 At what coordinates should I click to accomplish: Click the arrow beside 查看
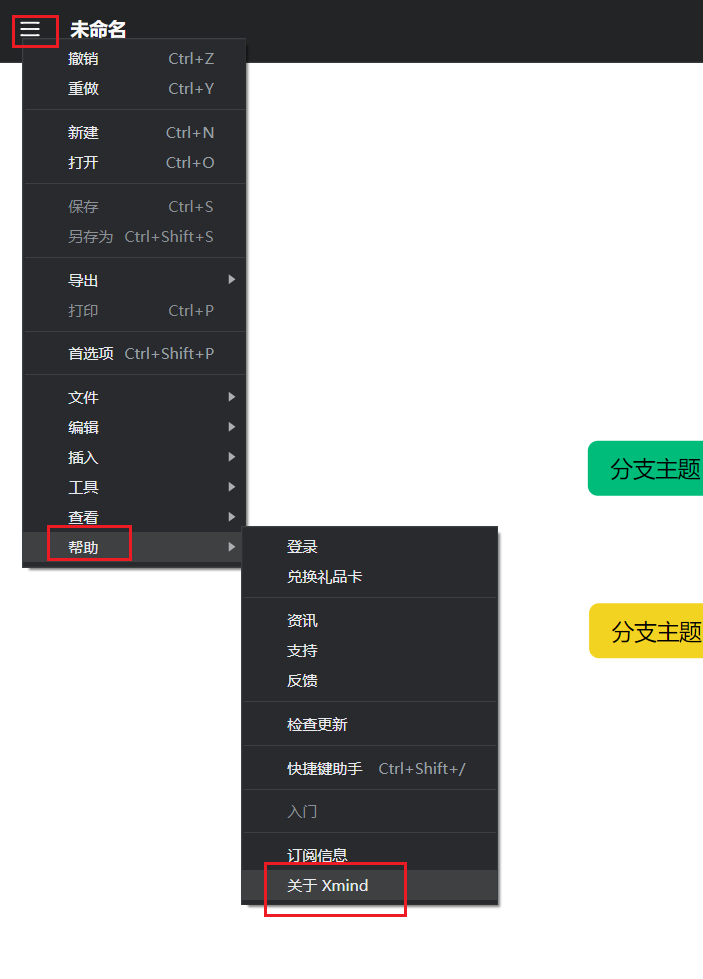pos(232,517)
